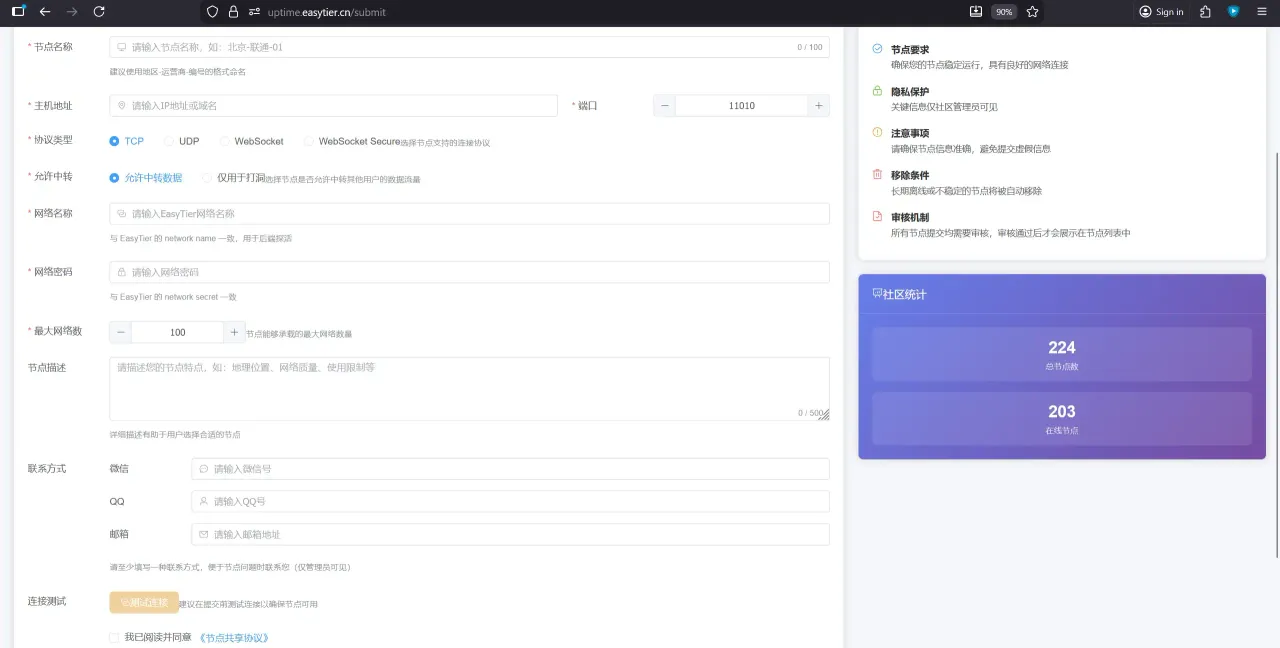Go back to the previous page
Viewport: 1280px width, 648px height.
coord(45,12)
